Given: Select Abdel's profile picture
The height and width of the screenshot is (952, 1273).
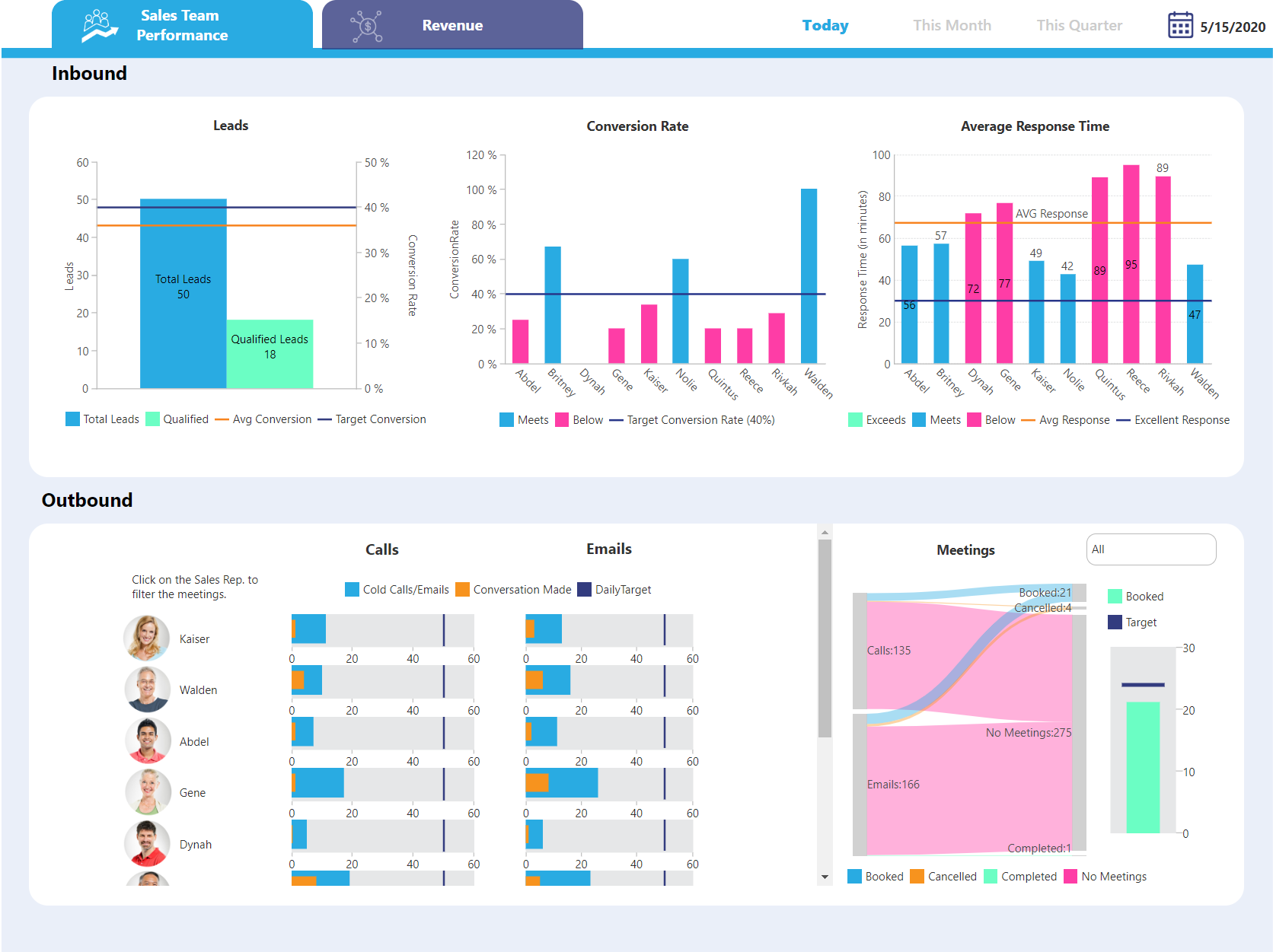Looking at the screenshot, I should (147, 740).
